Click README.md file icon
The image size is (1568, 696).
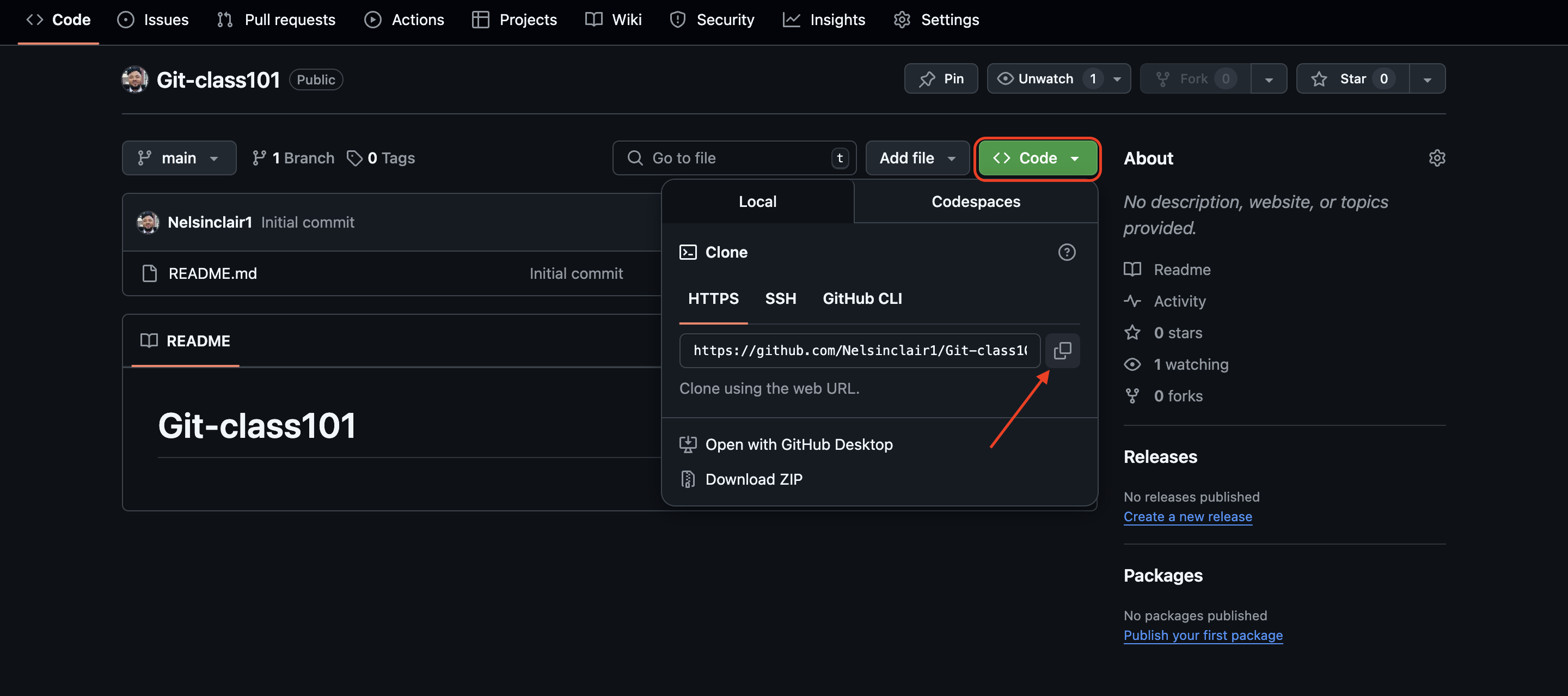click(x=149, y=273)
